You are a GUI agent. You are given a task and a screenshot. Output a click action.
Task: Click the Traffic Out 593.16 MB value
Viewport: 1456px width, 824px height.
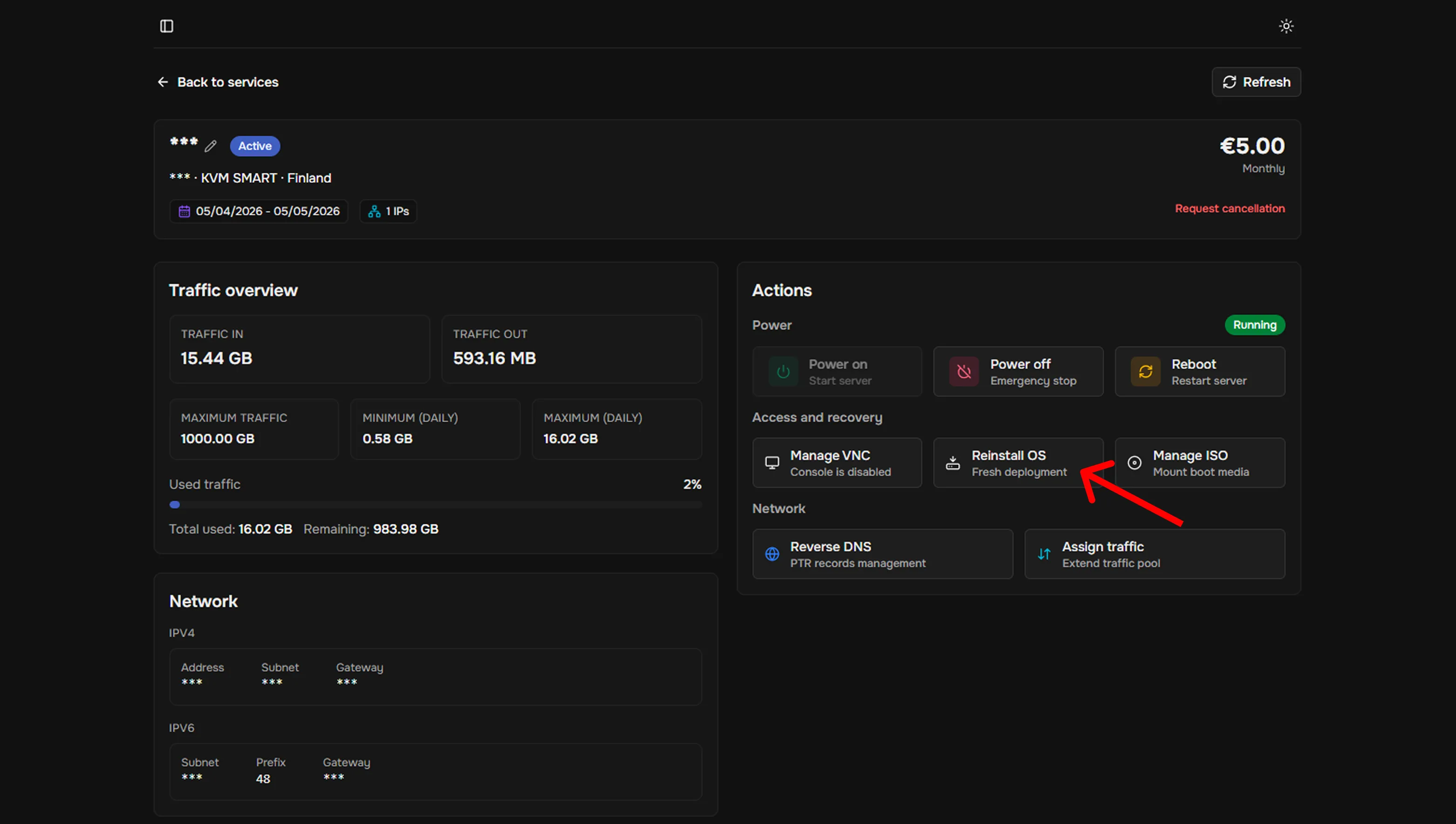click(x=494, y=358)
